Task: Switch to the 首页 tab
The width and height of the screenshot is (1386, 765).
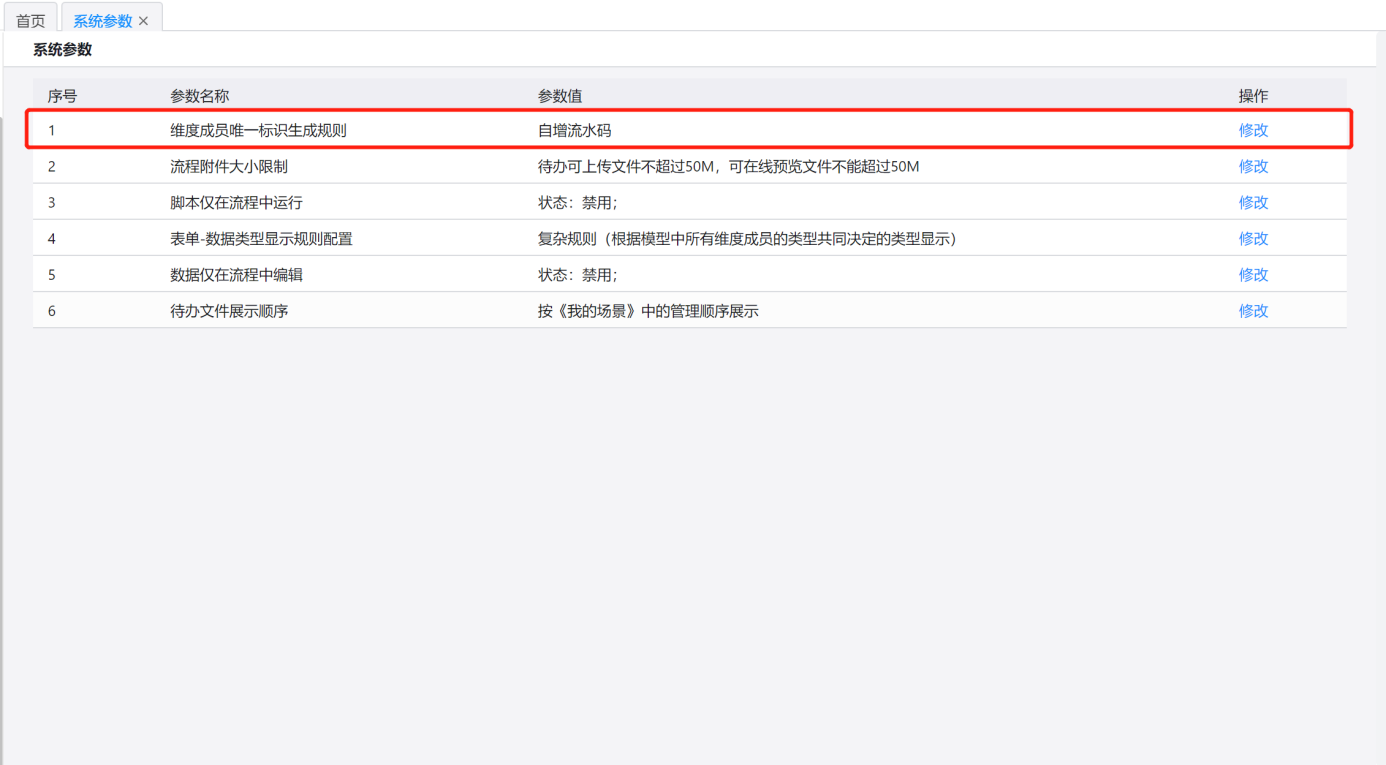Action: pyautogui.click(x=30, y=21)
